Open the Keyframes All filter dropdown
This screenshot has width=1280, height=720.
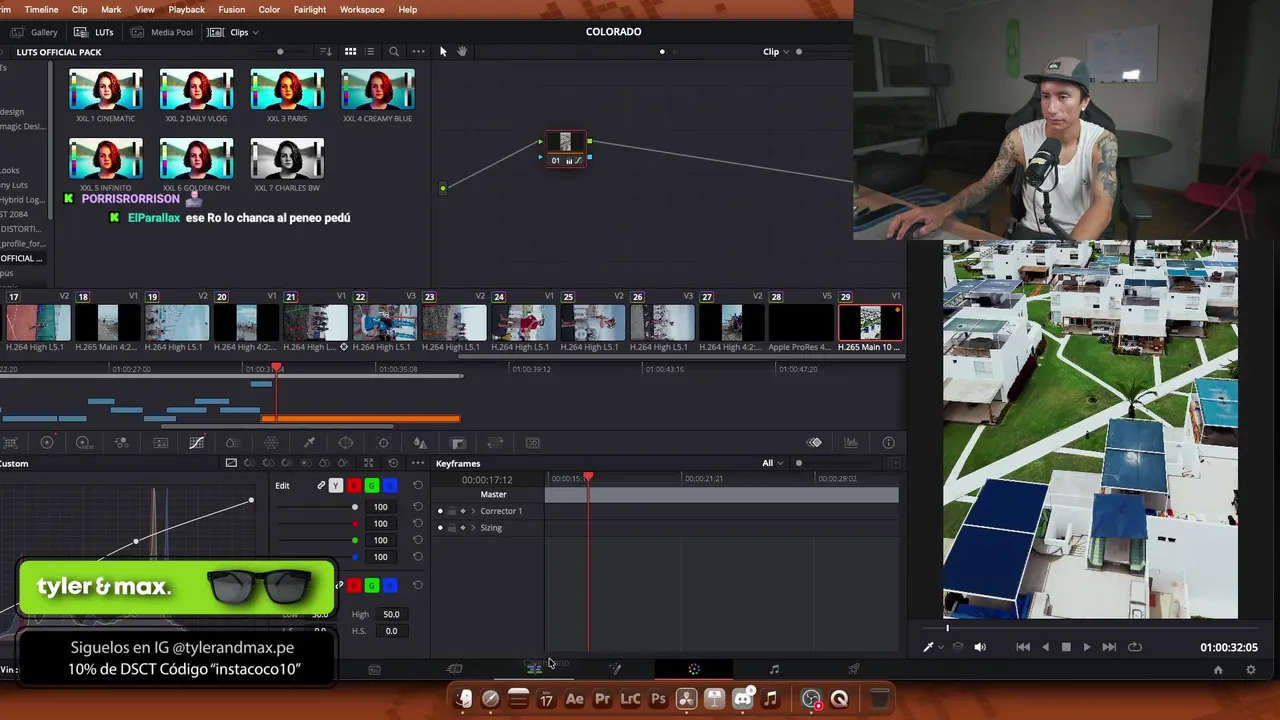point(773,463)
